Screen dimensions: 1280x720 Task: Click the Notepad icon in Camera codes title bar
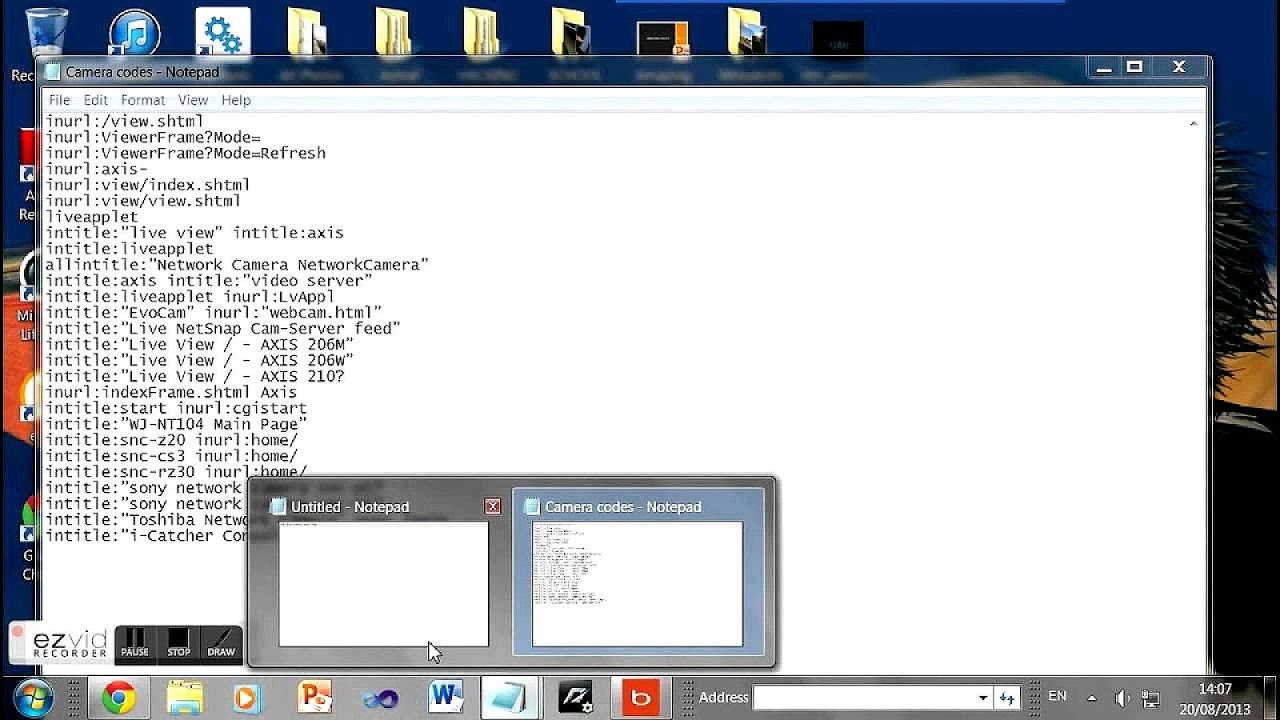click(x=52, y=72)
